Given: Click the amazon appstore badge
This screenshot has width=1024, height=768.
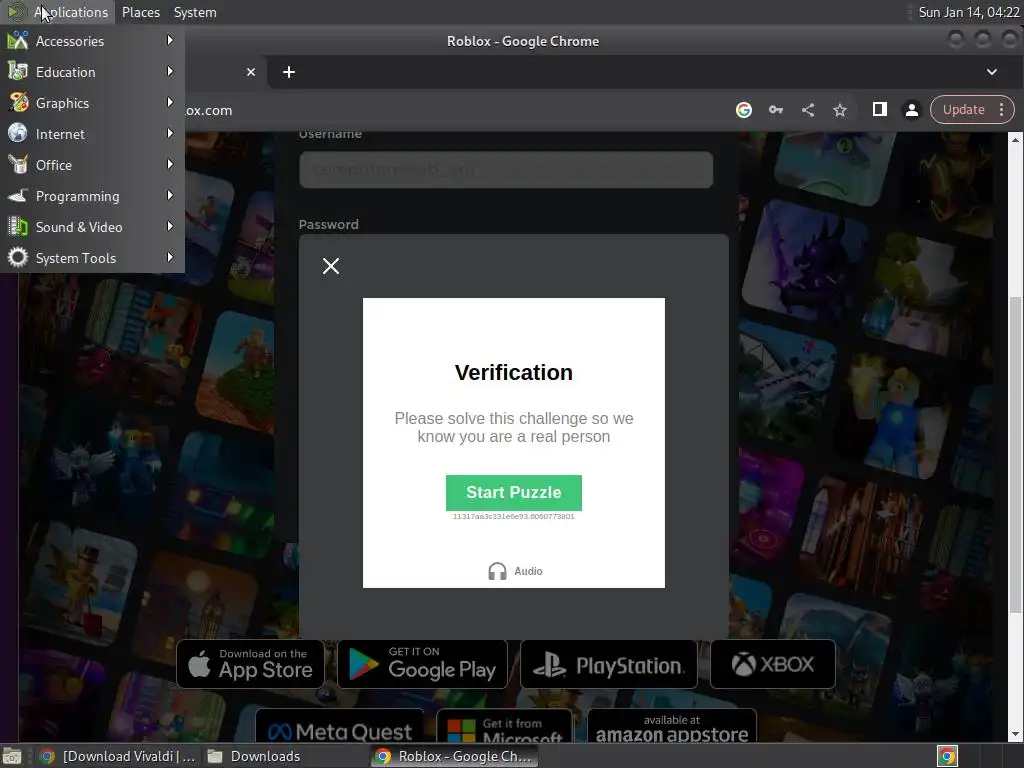Looking at the screenshot, I should [672, 726].
